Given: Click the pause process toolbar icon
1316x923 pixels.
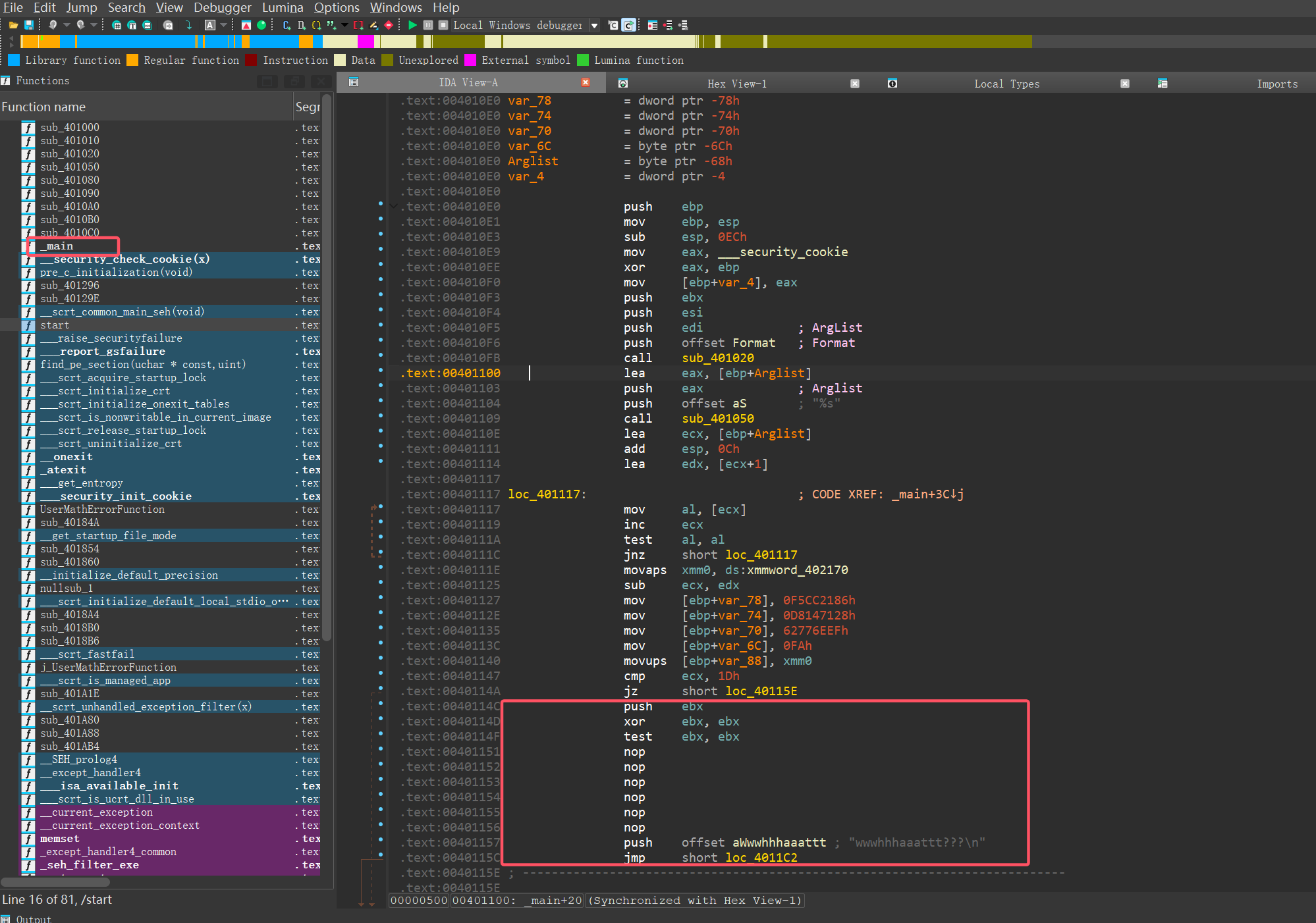Looking at the screenshot, I should (x=428, y=25).
